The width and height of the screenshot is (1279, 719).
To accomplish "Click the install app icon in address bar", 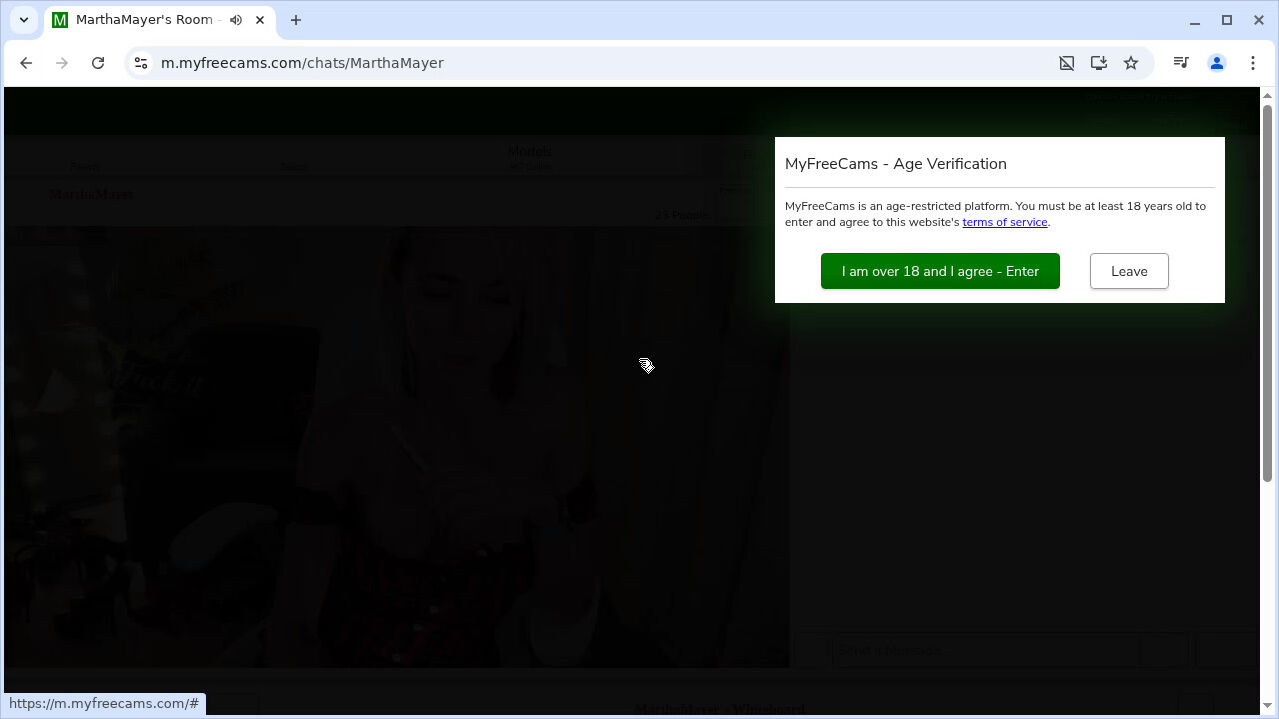I will point(1099,63).
